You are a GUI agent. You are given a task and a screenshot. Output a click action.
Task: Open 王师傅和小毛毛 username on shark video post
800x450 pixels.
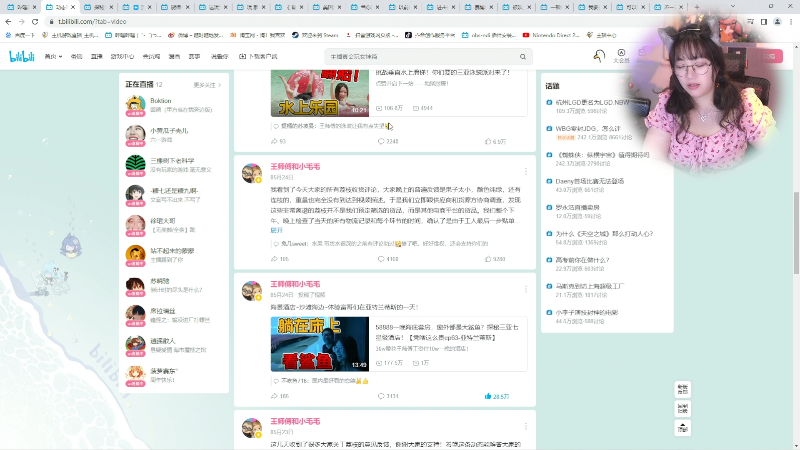(295, 284)
